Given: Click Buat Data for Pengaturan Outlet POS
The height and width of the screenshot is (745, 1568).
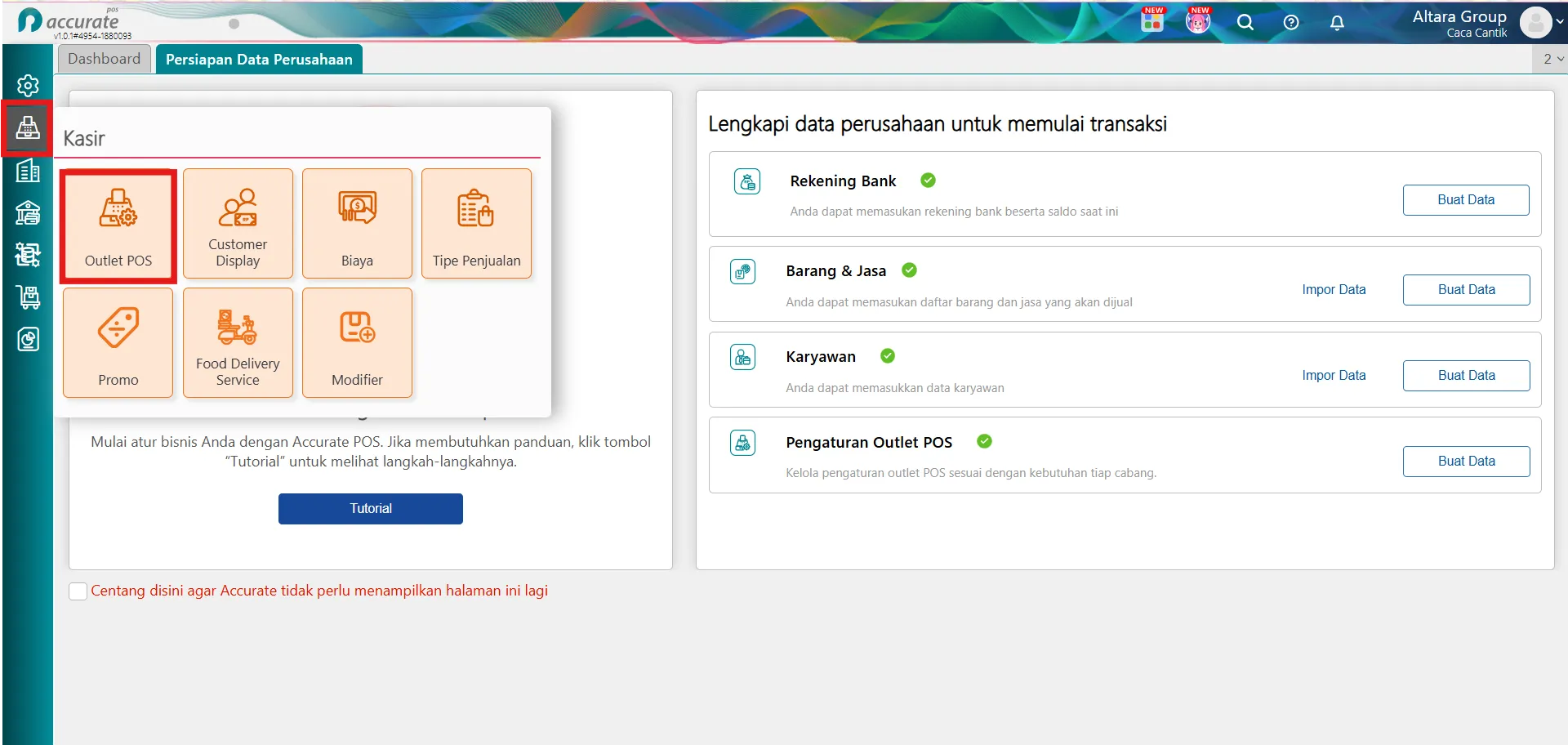Looking at the screenshot, I should point(1466,462).
